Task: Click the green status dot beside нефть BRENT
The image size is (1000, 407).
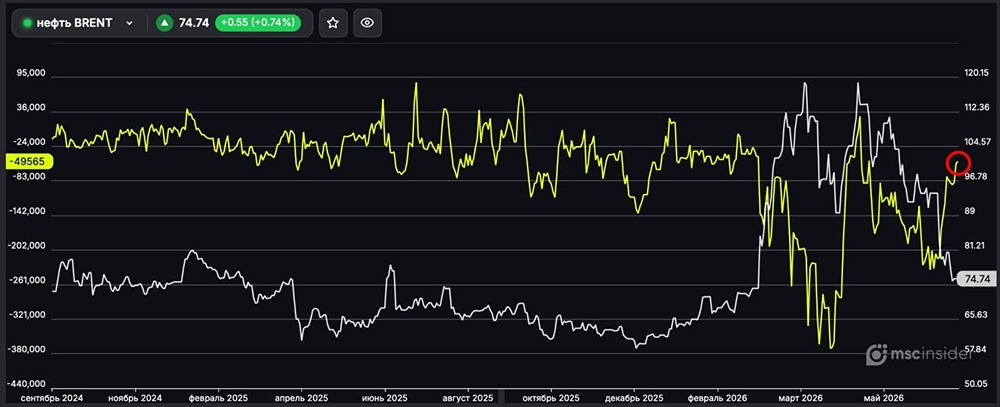Action: point(27,23)
